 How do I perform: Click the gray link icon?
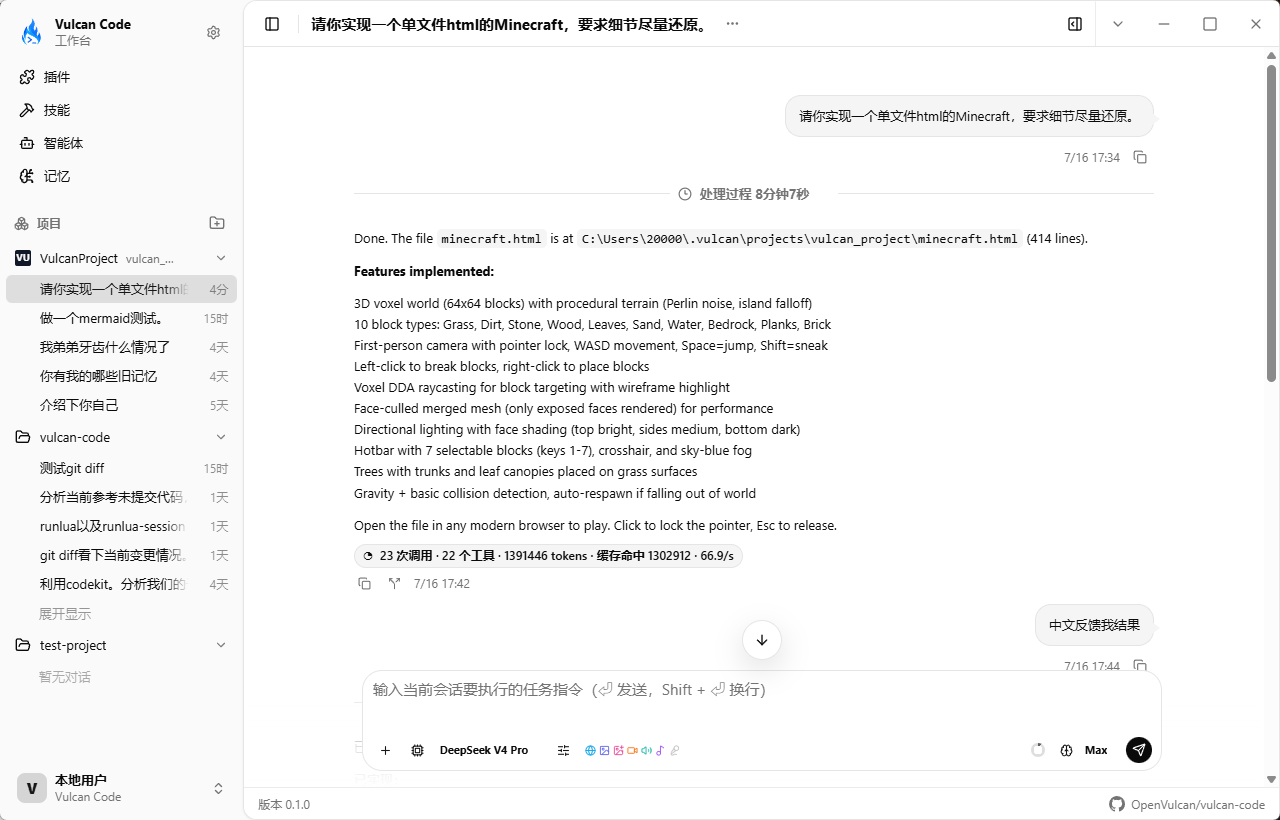tap(675, 751)
